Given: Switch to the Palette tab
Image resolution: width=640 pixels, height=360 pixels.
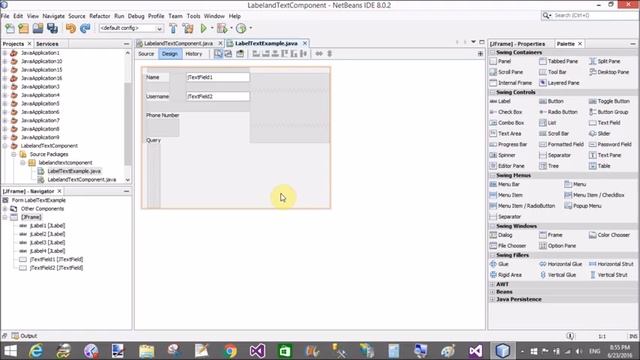Looking at the screenshot, I should (x=566, y=44).
